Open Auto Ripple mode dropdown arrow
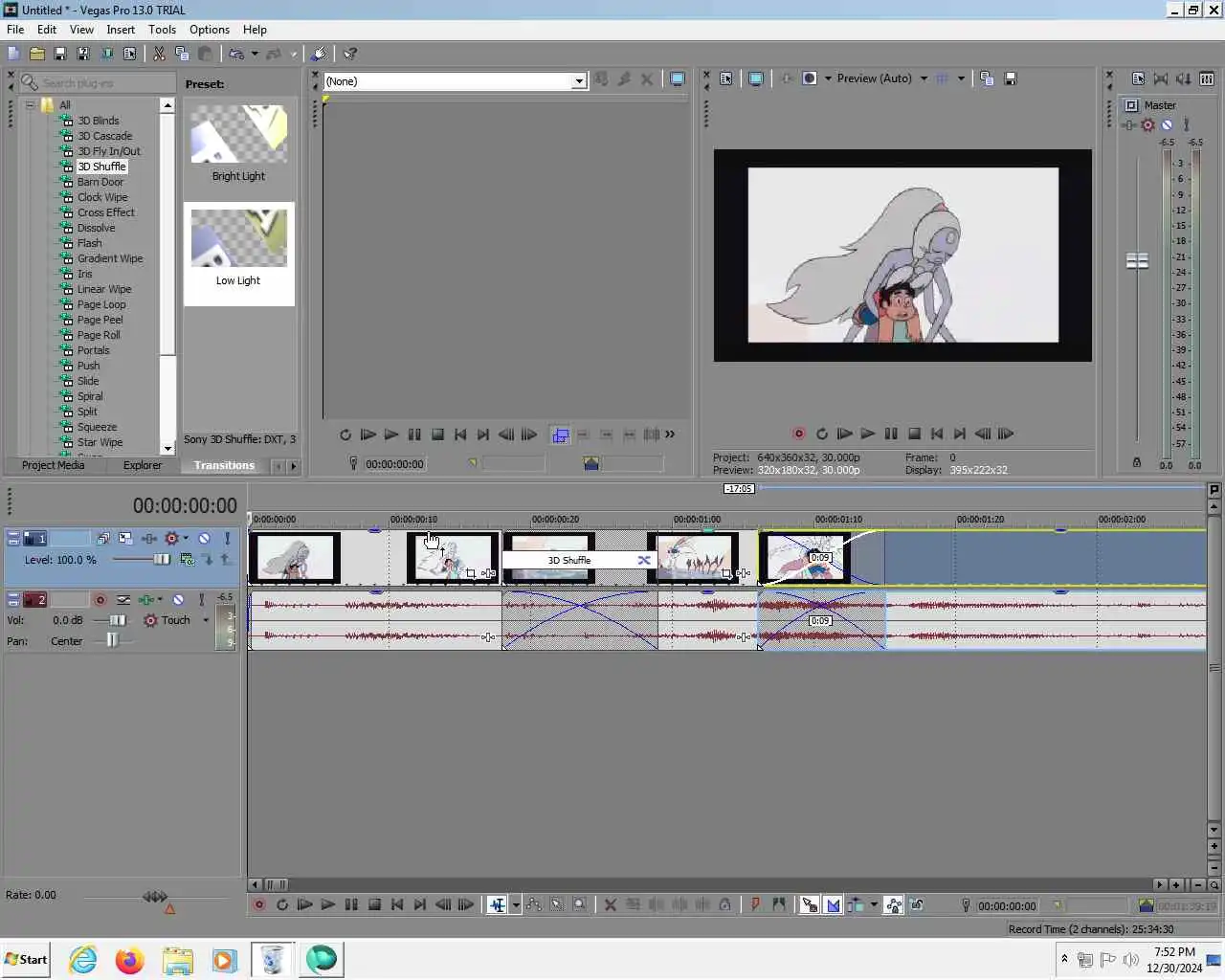This screenshot has height=980, width=1225. point(874,904)
